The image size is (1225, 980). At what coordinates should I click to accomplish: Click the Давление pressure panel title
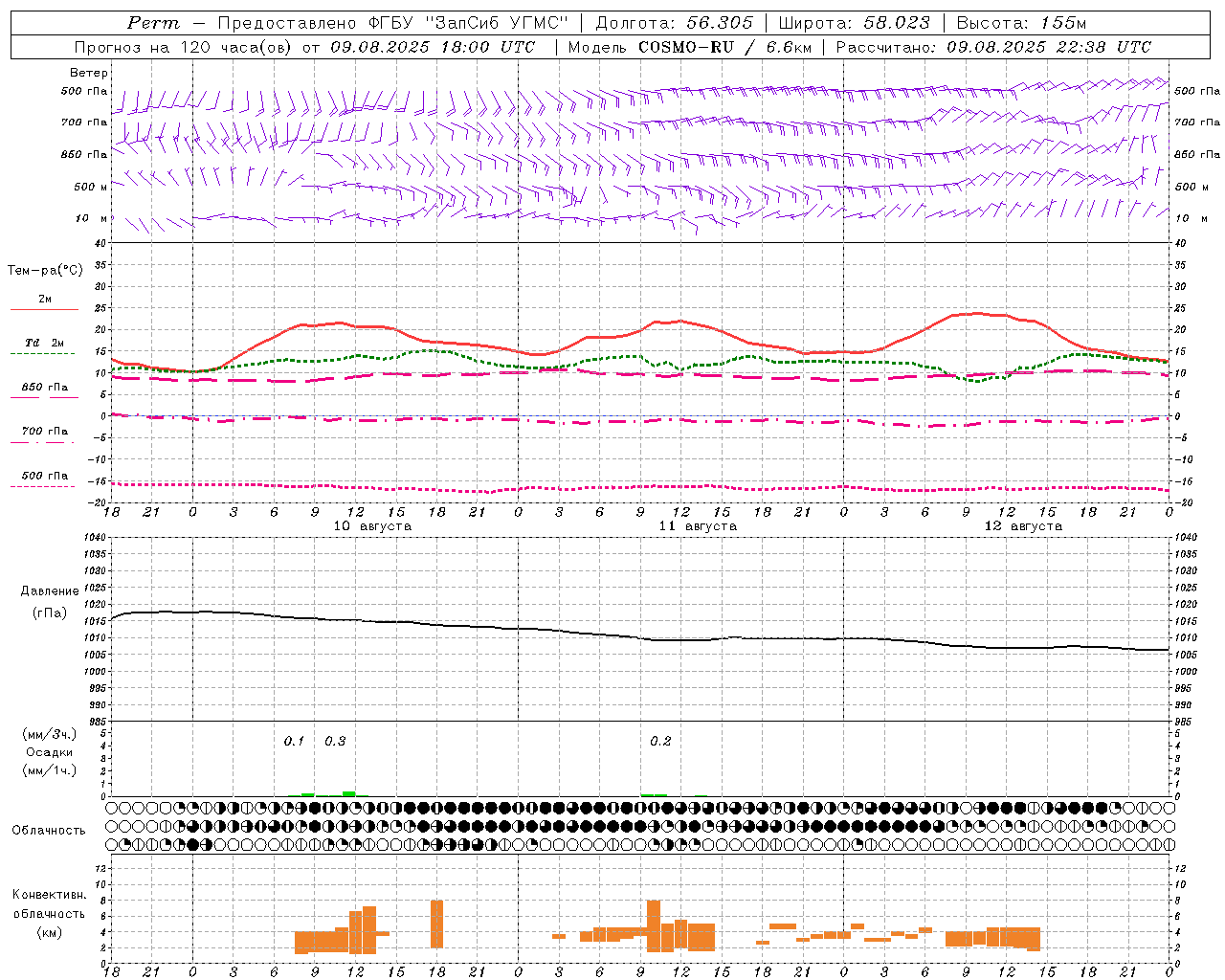point(50,591)
